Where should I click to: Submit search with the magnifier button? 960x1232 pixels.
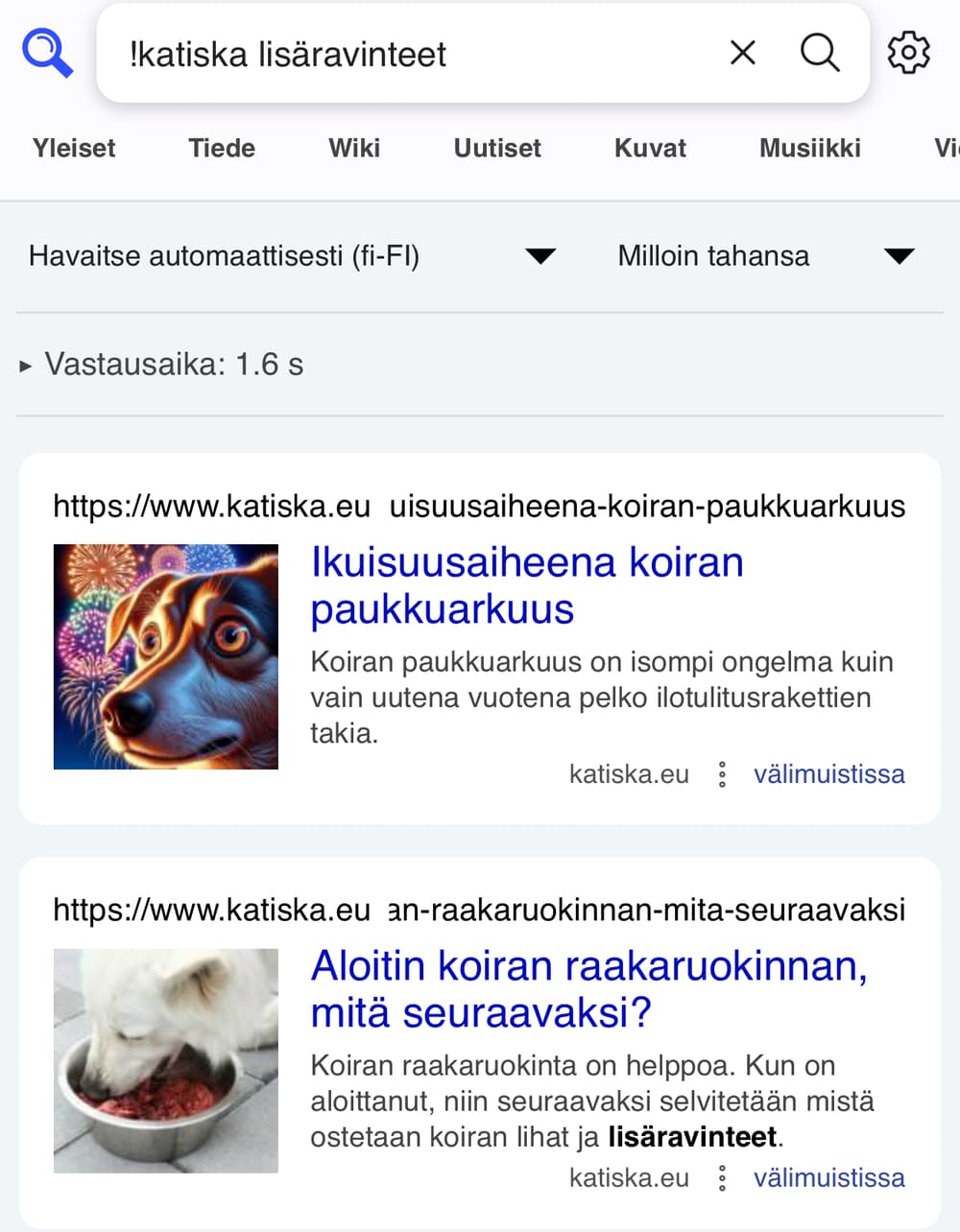pos(820,53)
